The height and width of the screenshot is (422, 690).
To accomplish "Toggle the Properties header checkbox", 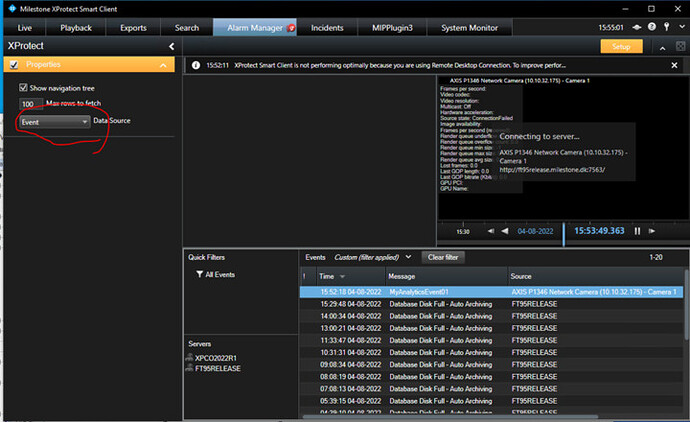I will click(x=14, y=65).
